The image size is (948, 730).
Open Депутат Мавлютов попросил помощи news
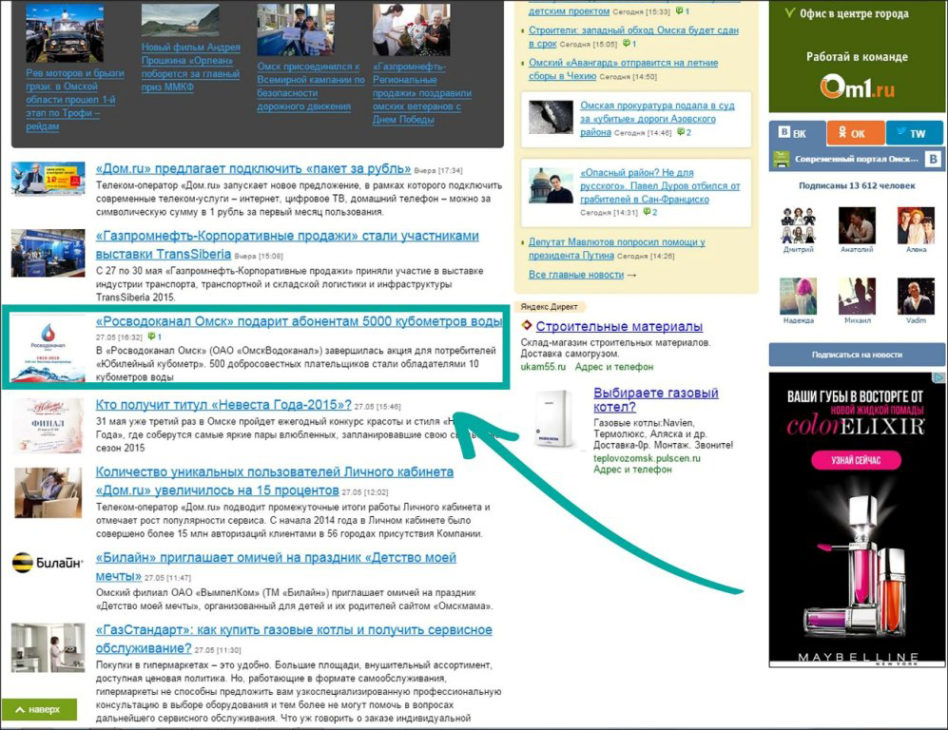click(x=617, y=249)
